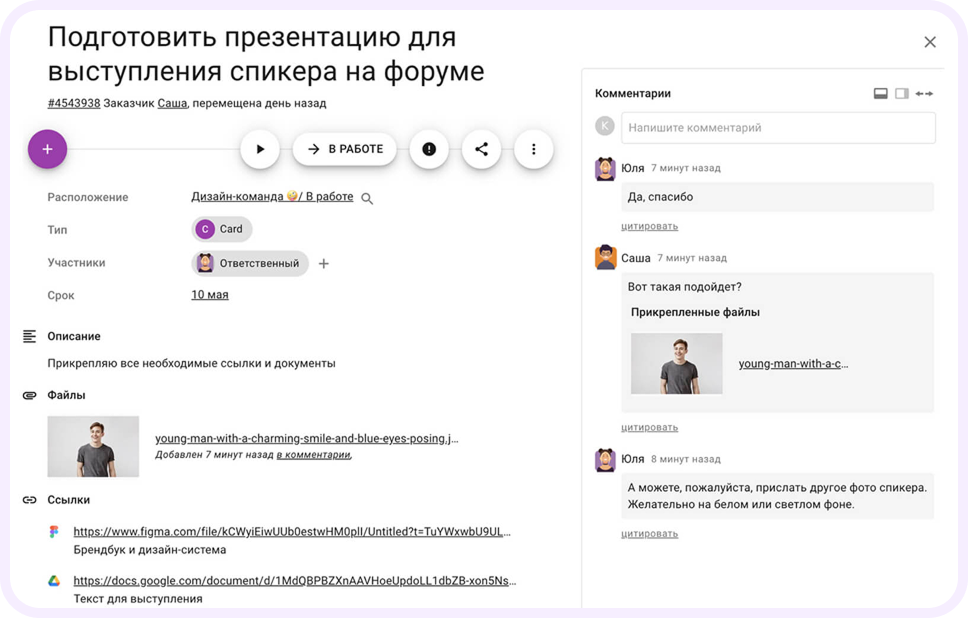Focus the Напишите комментарий input field
The height and width of the screenshot is (618, 968).
pos(778,128)
